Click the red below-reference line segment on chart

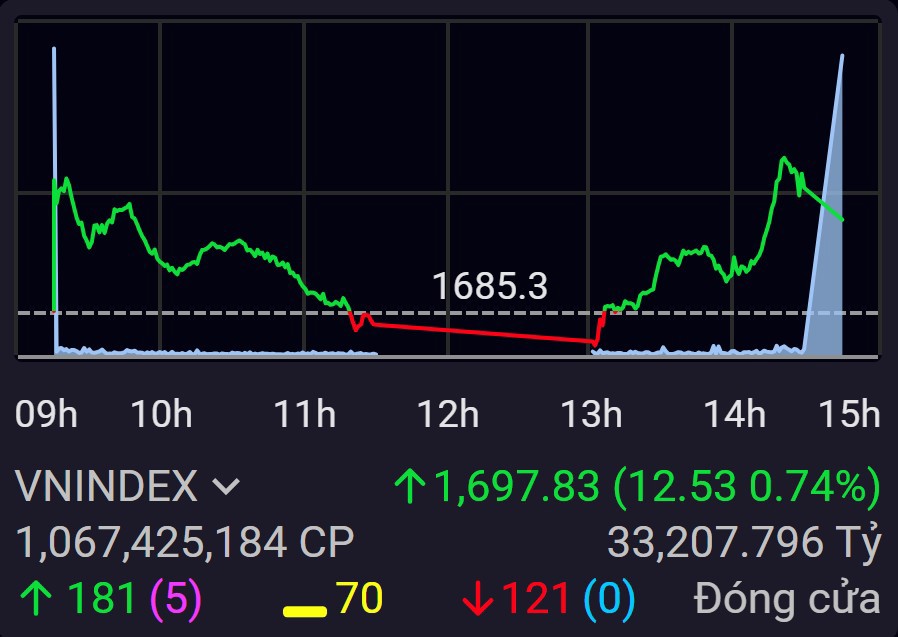pos(480,332)
